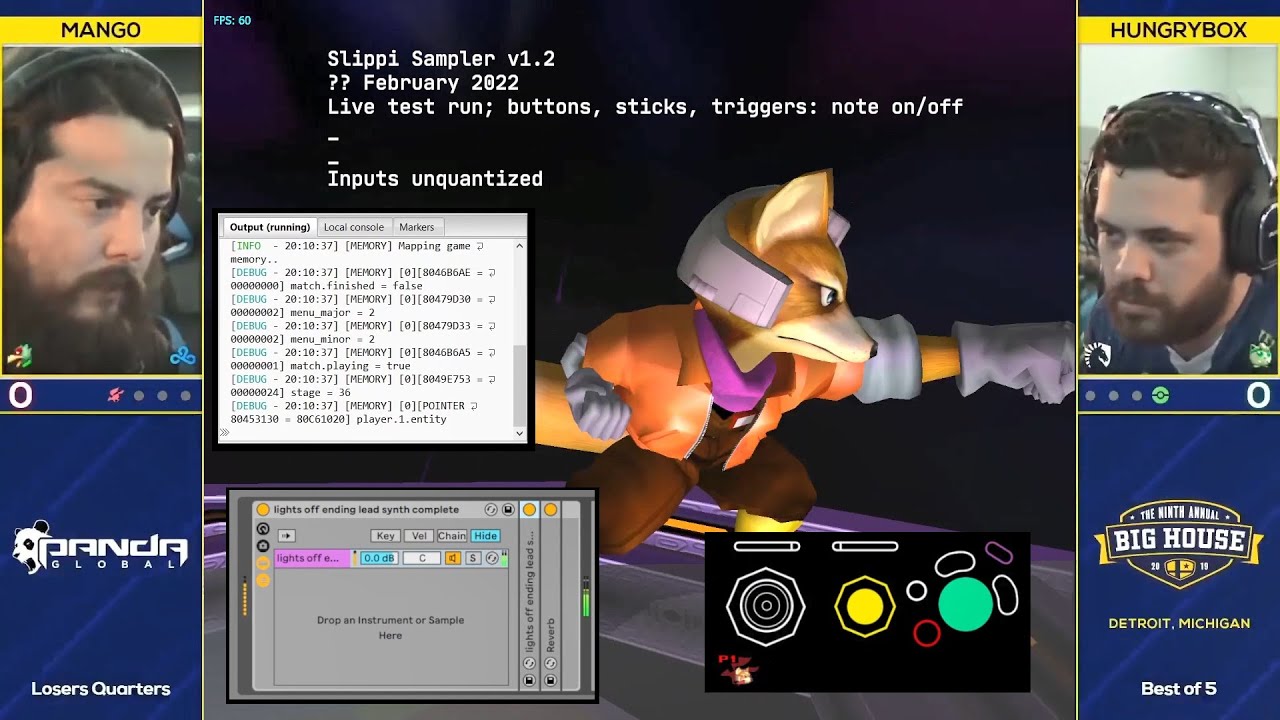Click the green A button display
1280x720 pixels.
pos(965,604)
